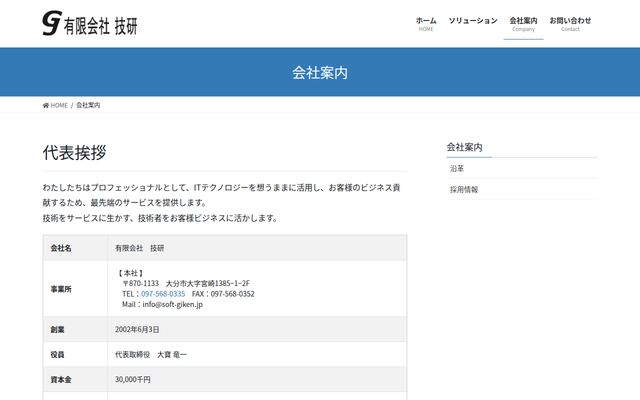Screen dimensions: 640x400
Task: Click the 創業 row label
Action: [x=58, y=330]
